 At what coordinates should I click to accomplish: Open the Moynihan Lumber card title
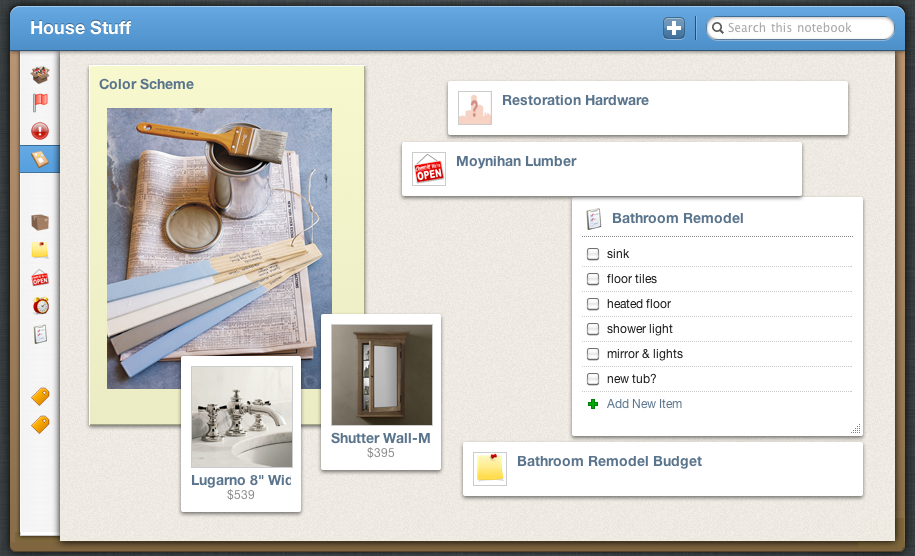click(516, 162)
